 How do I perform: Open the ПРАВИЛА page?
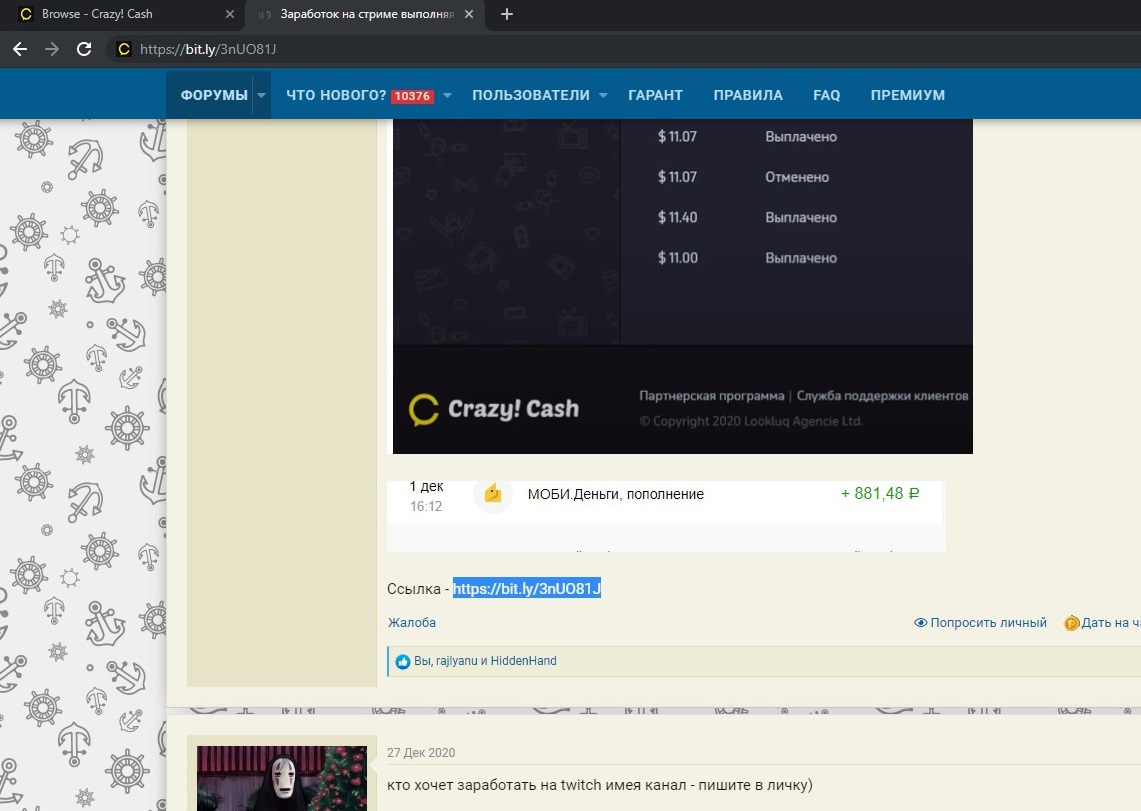(x=748, y=95)
